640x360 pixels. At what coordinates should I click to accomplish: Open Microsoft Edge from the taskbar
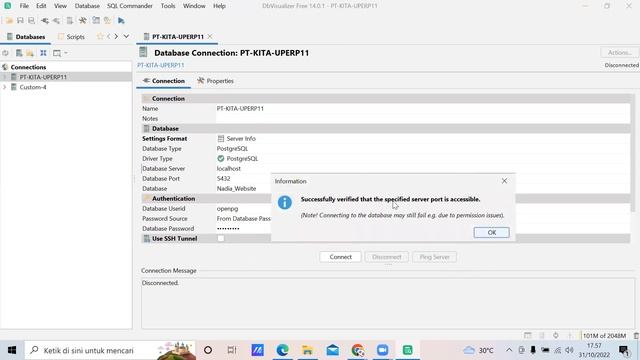click(x=282, y=350)
